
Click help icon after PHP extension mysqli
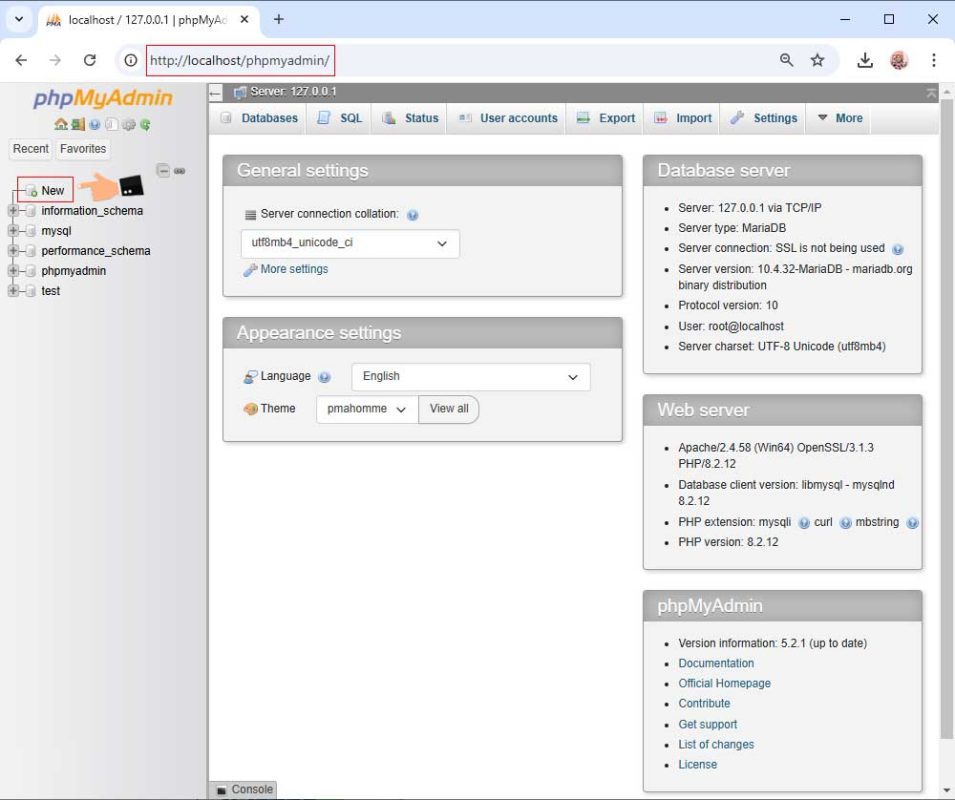coord(804,523)
